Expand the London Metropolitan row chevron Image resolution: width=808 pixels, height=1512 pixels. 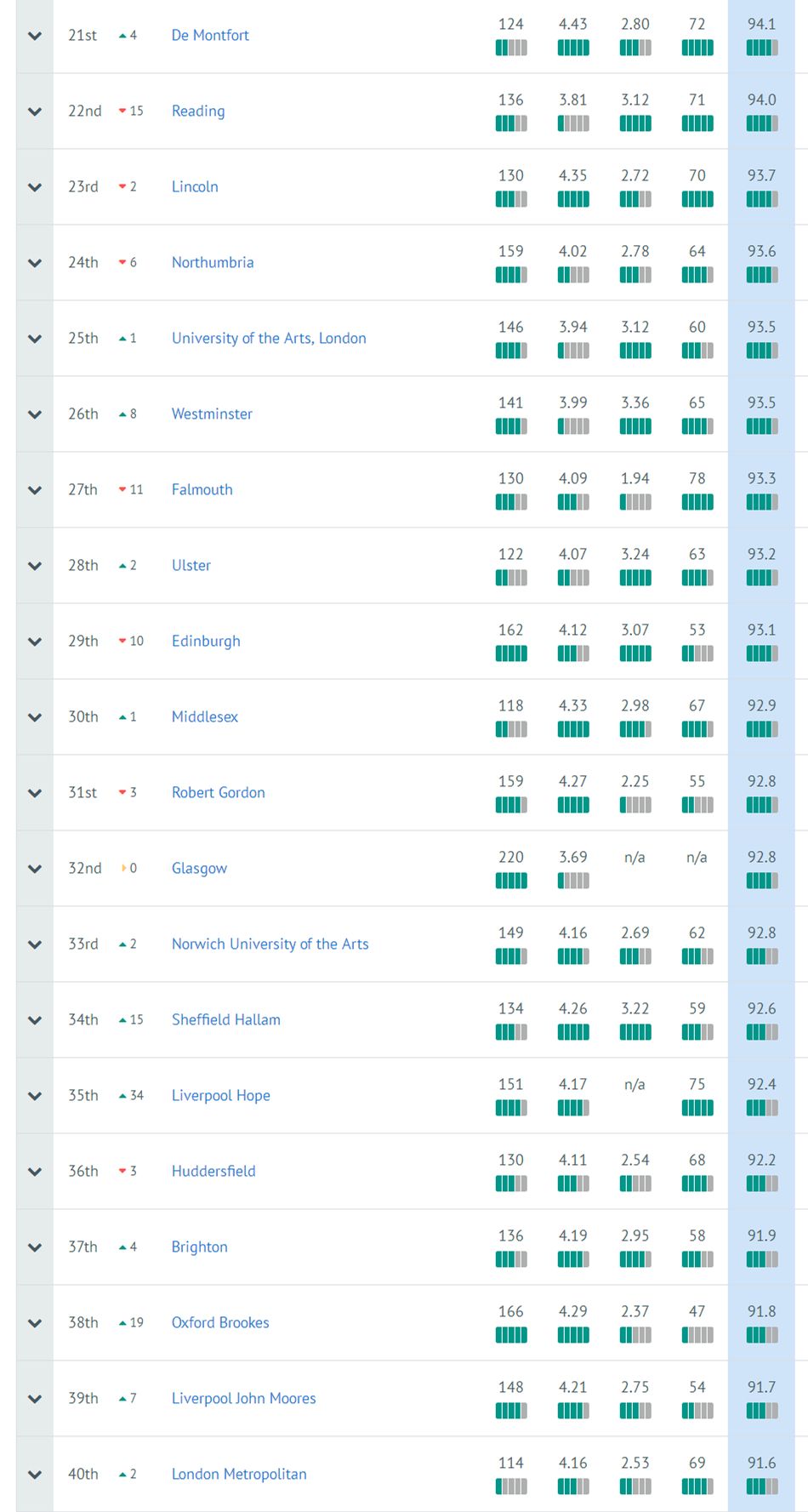point(35,1475)
